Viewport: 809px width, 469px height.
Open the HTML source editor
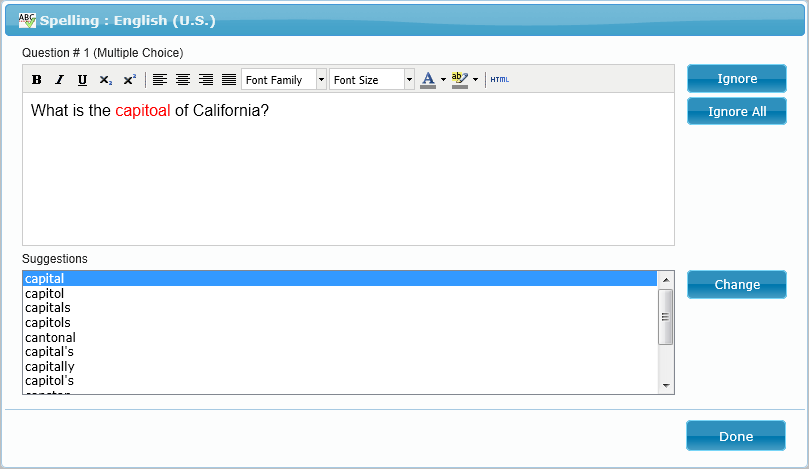coord(499,80)
